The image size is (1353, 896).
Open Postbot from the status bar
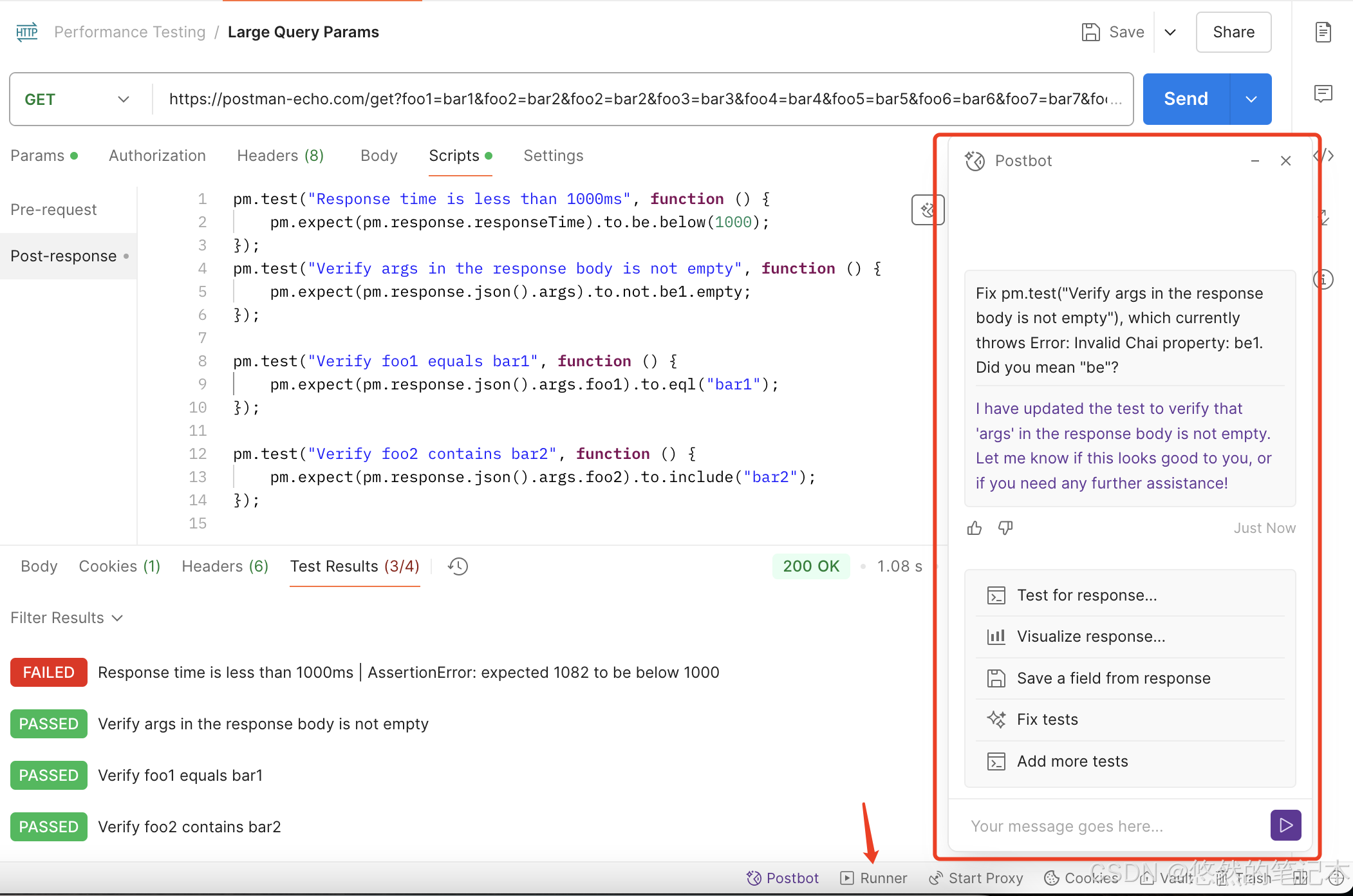click(x=783, y=878)
